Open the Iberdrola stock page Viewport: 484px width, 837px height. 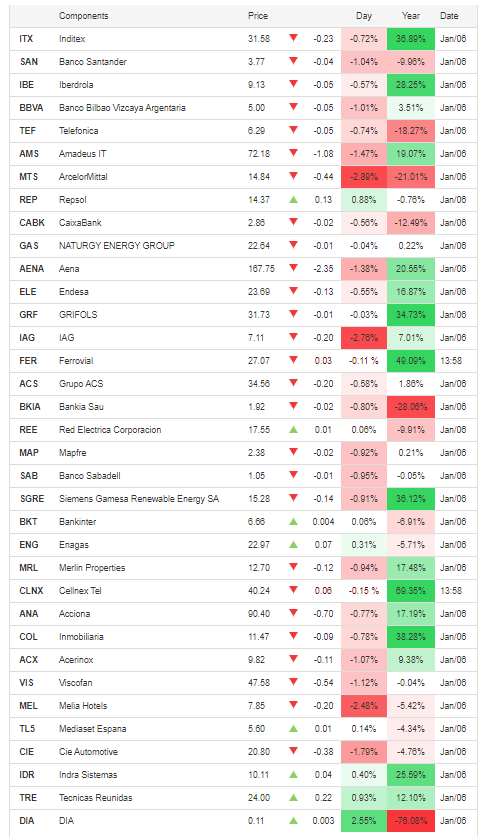(x=76, y=85)
